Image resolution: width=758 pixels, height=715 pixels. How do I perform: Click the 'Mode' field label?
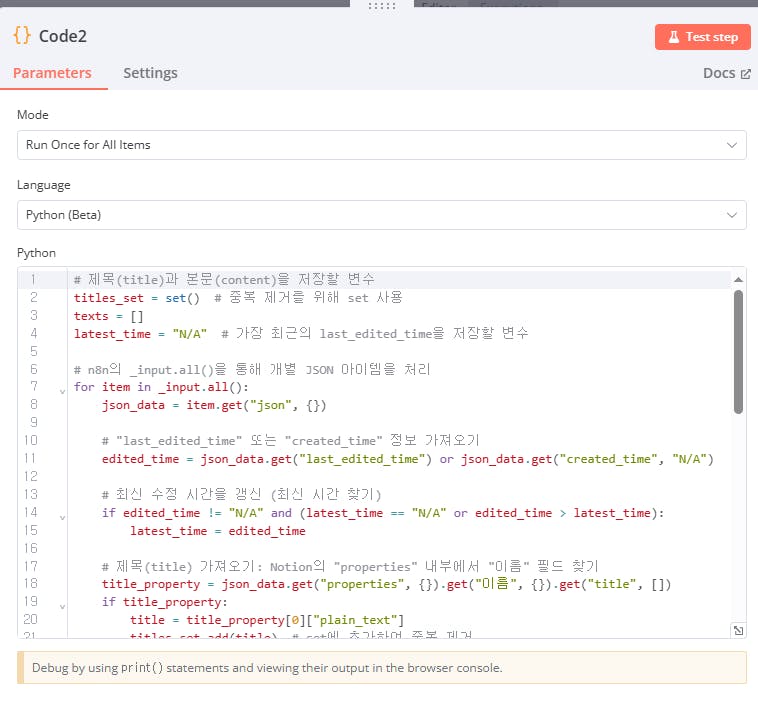click(33, 115)
